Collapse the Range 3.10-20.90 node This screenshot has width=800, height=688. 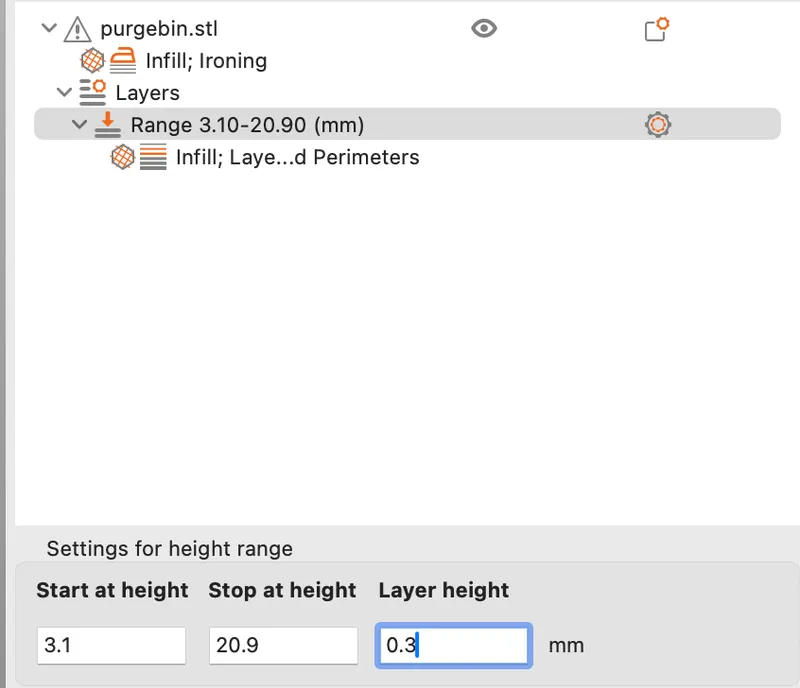[80, 124]
